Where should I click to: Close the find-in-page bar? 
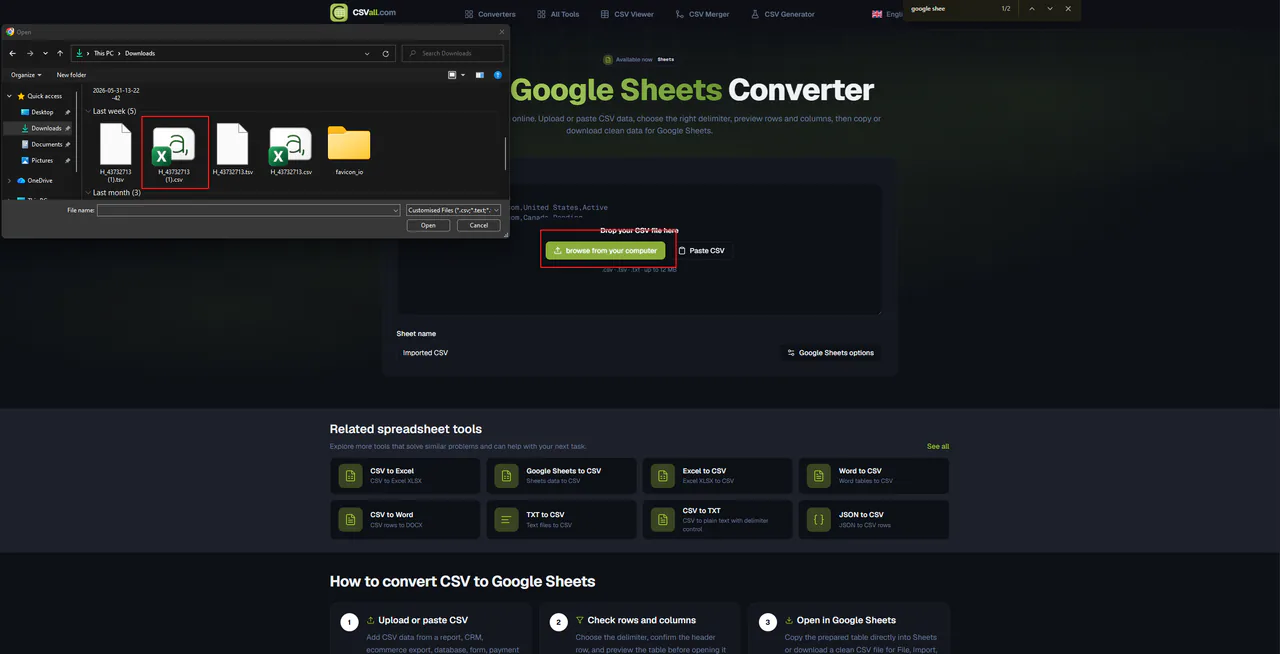pyautogui.click(x=1068, y=9)
